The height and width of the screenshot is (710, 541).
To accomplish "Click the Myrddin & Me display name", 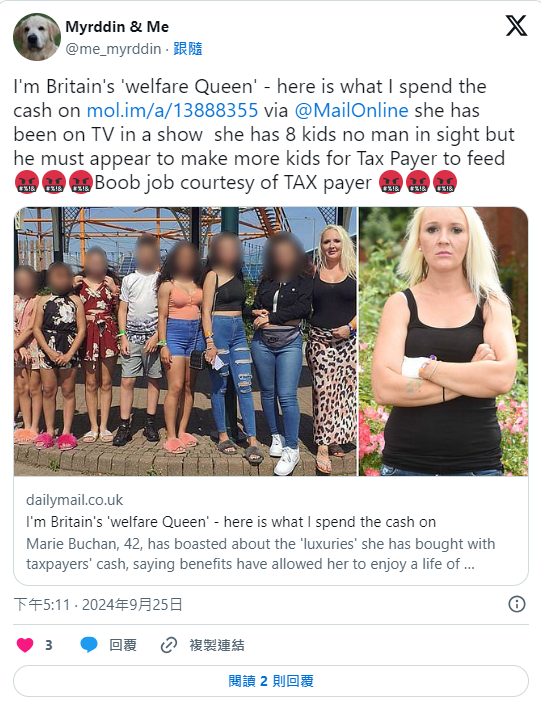I will 117,27.
